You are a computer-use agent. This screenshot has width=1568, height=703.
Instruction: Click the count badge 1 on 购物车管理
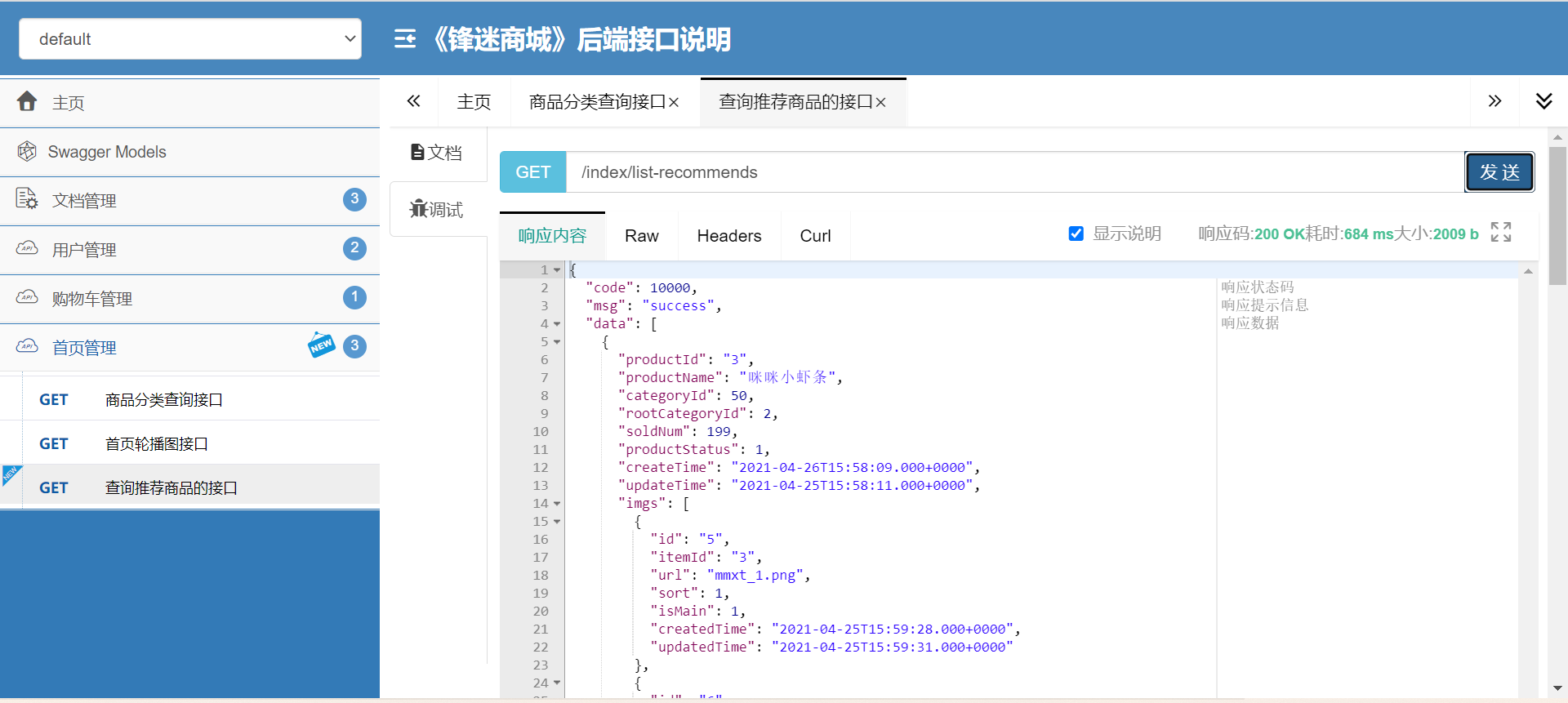(x=354, y=297)
